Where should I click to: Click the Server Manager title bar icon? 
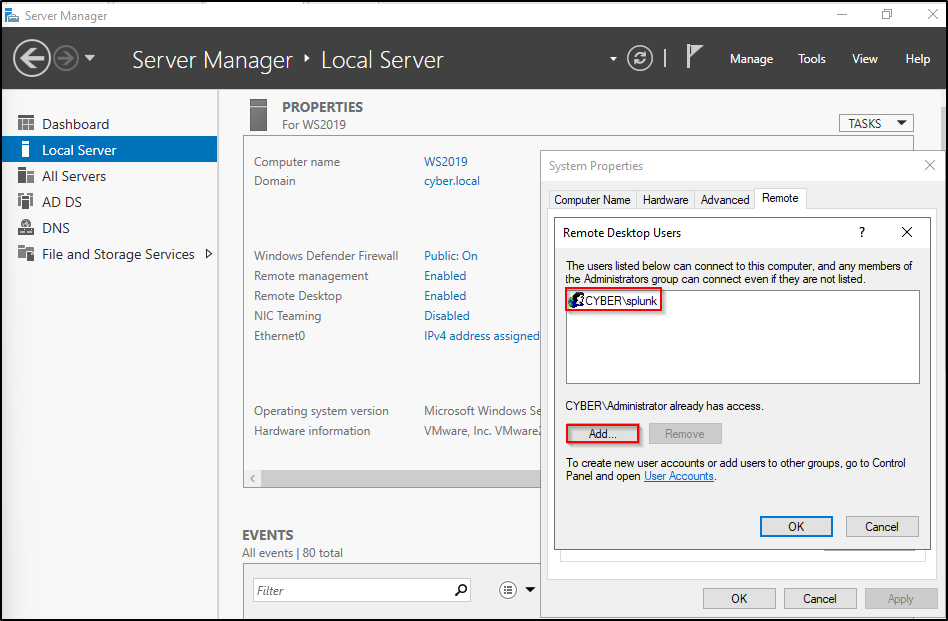tap(11, 15)
